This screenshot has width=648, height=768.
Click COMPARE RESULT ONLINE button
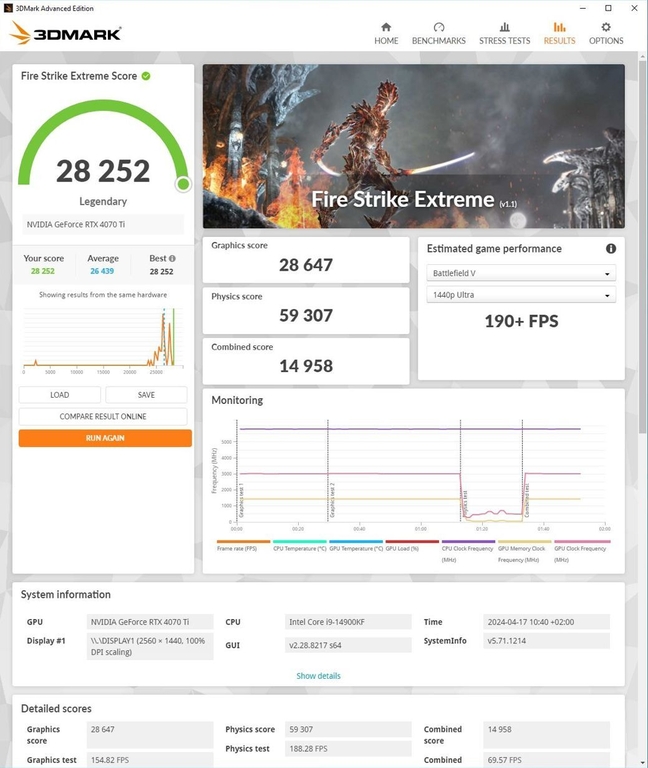point(103,416)
